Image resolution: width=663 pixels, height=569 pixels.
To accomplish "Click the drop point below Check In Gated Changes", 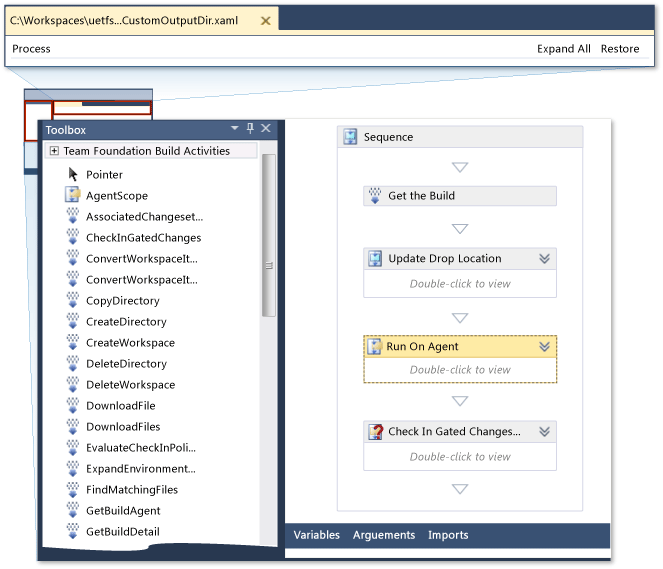I will (460, 489).
